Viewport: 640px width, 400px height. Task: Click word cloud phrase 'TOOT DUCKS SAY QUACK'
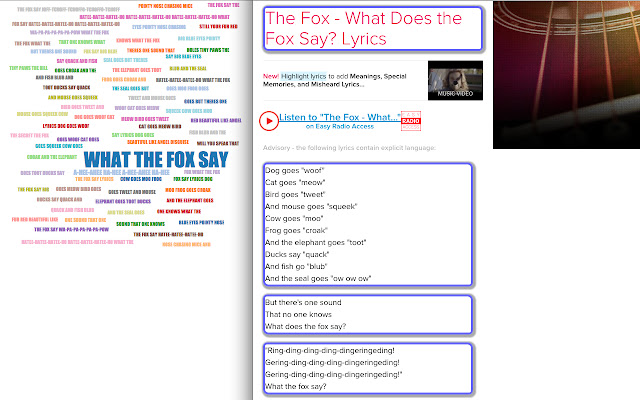point(67,87)
